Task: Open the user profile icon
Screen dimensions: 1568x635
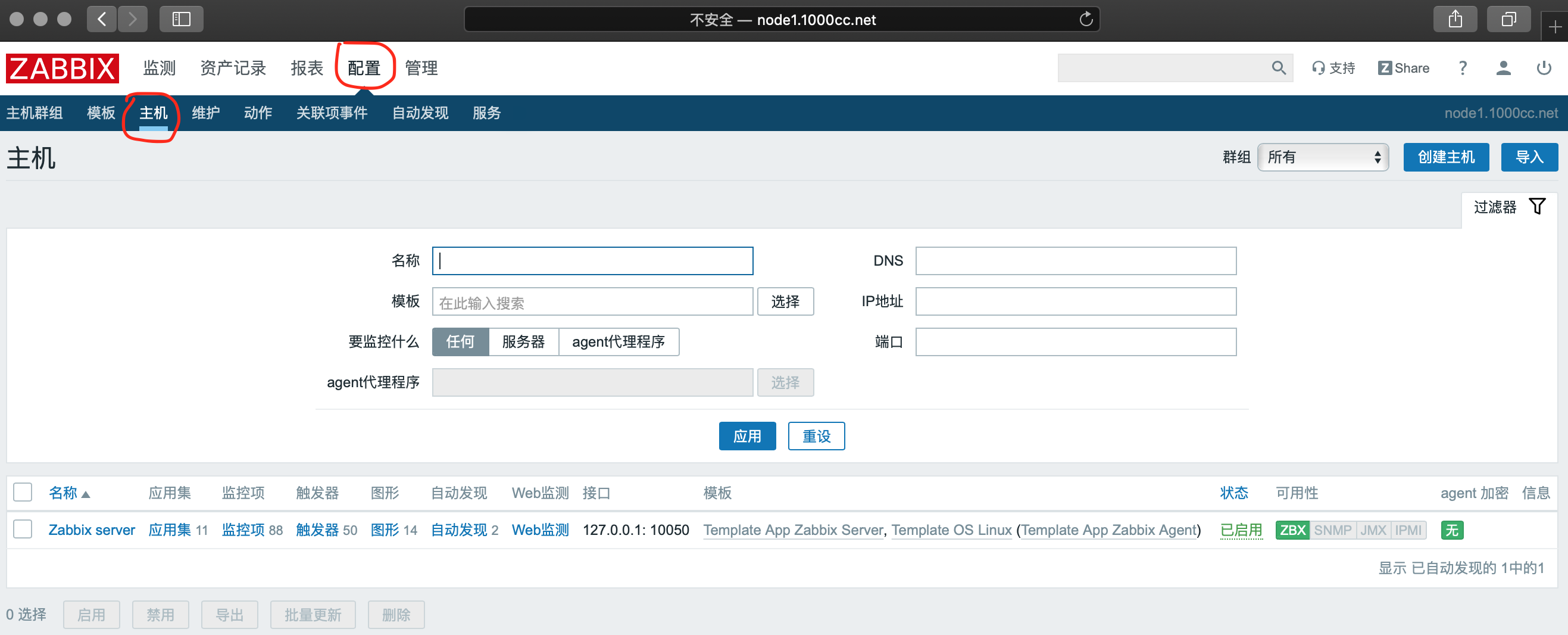Action: click(1503, 68)
